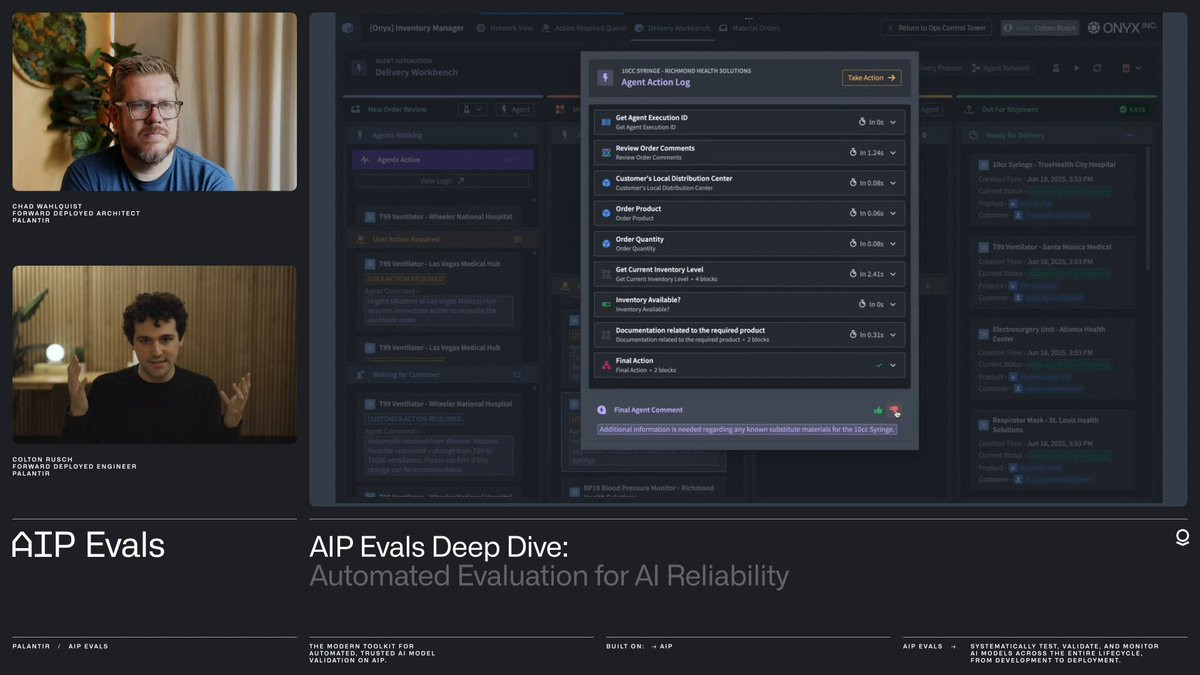Expand the Get Agent Execution ID row chevron
1200x675 pixels.
893,122
